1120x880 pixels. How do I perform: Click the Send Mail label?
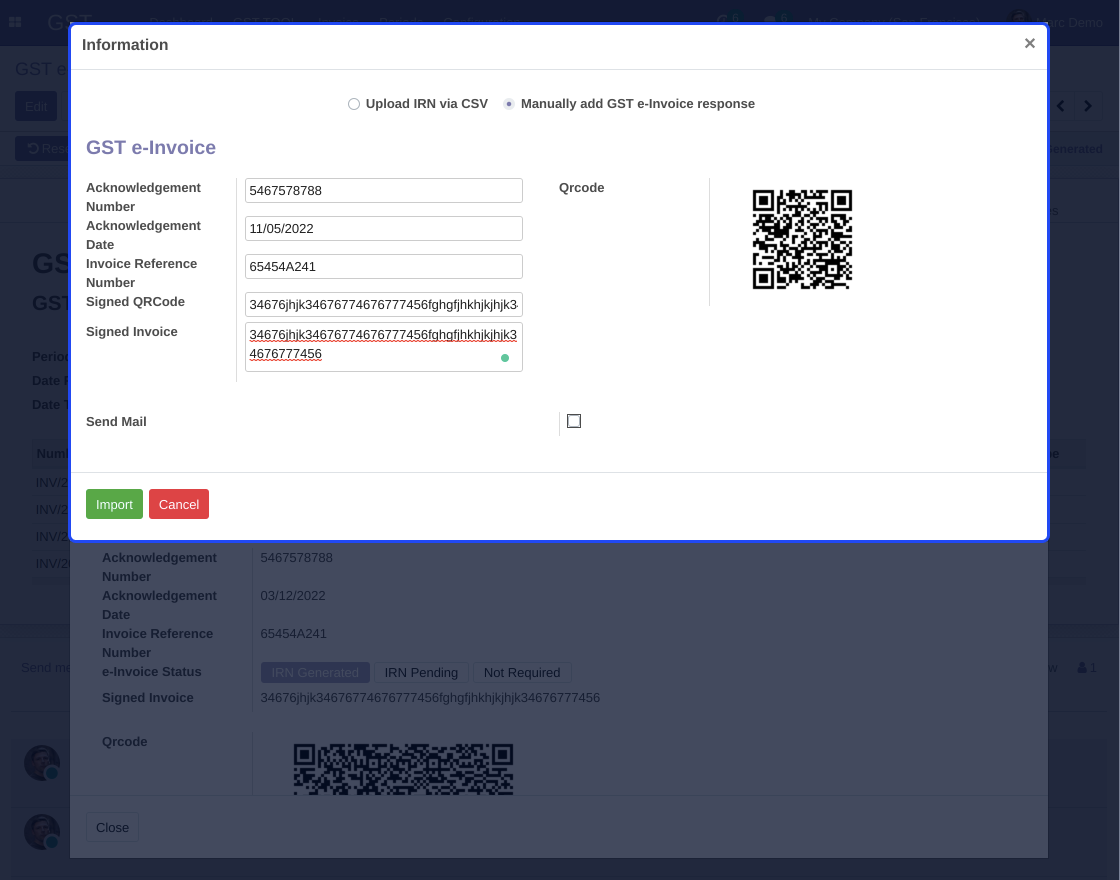116,421
